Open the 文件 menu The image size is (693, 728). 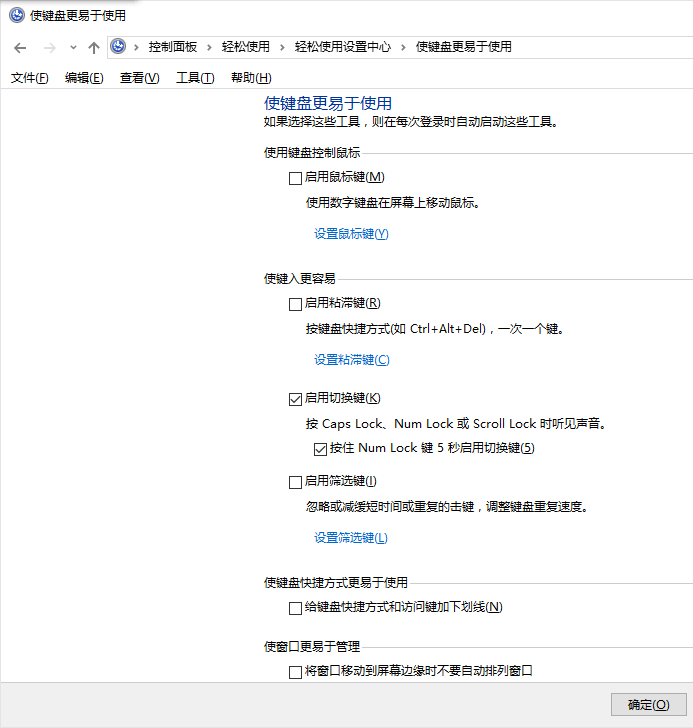point(29,78)
